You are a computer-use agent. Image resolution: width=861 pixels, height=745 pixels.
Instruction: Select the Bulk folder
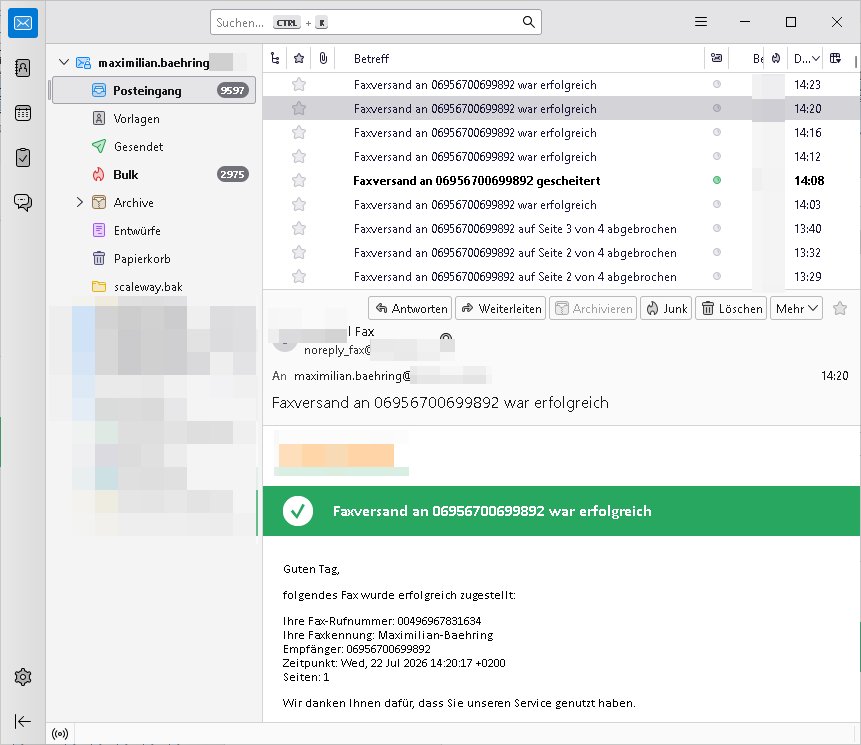[x=154, y=175]
